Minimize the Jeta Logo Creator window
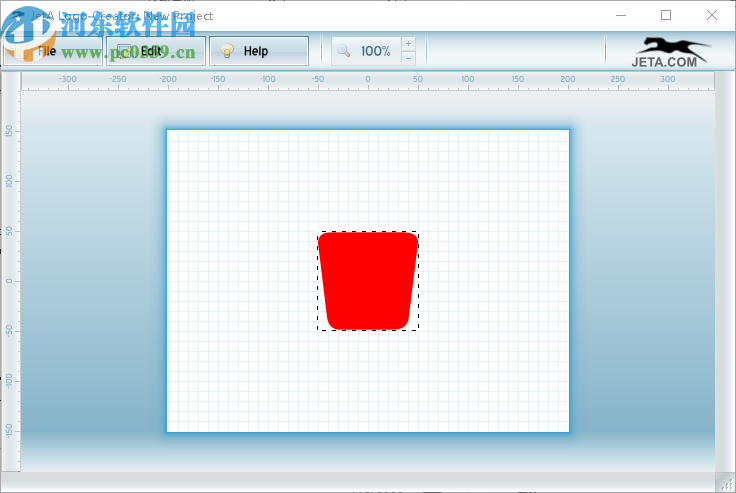 621,15
